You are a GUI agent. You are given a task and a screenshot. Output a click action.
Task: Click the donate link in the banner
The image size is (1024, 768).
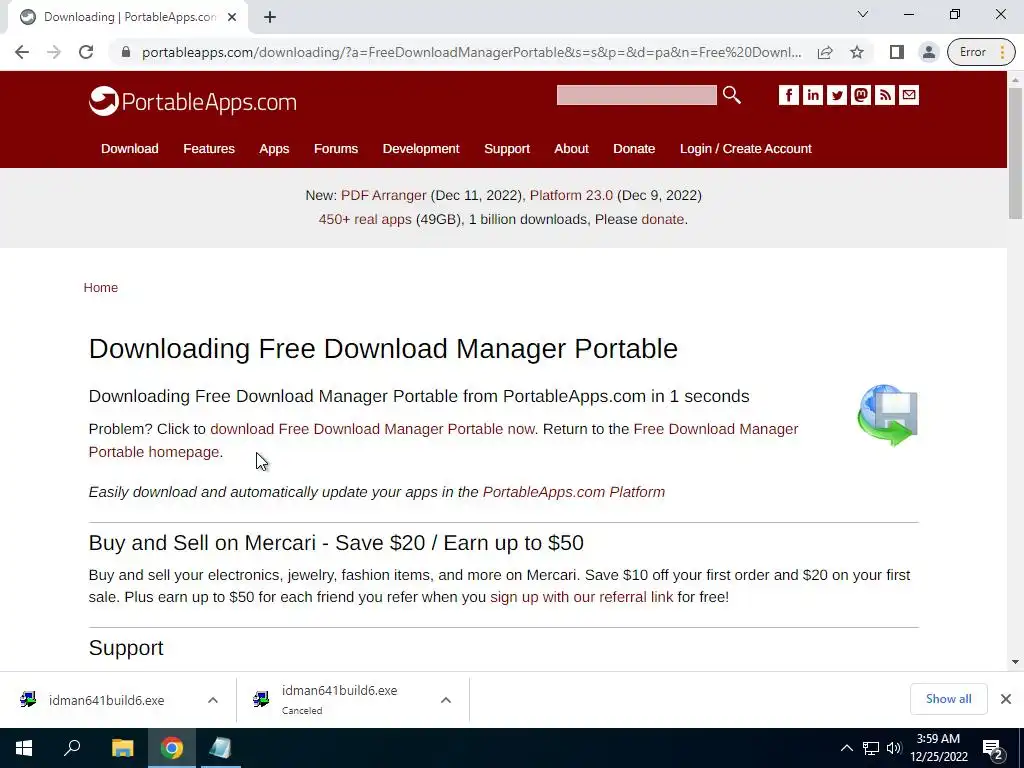(663, 219)
